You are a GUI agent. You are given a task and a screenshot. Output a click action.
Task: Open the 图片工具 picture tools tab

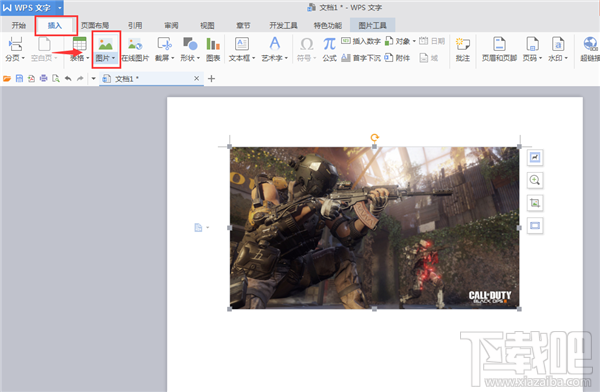coord(372,25)
